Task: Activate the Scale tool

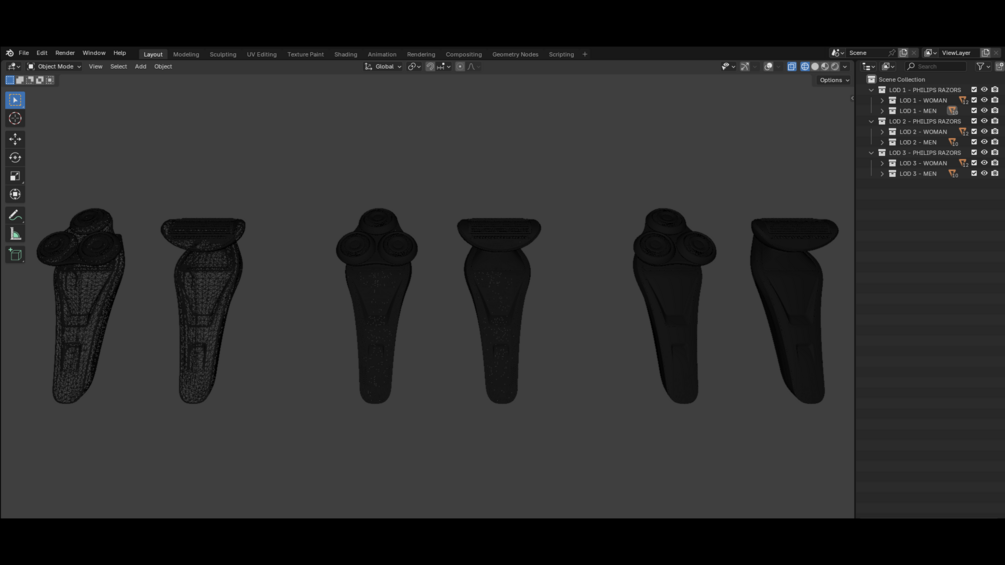Action: (15, 176)
